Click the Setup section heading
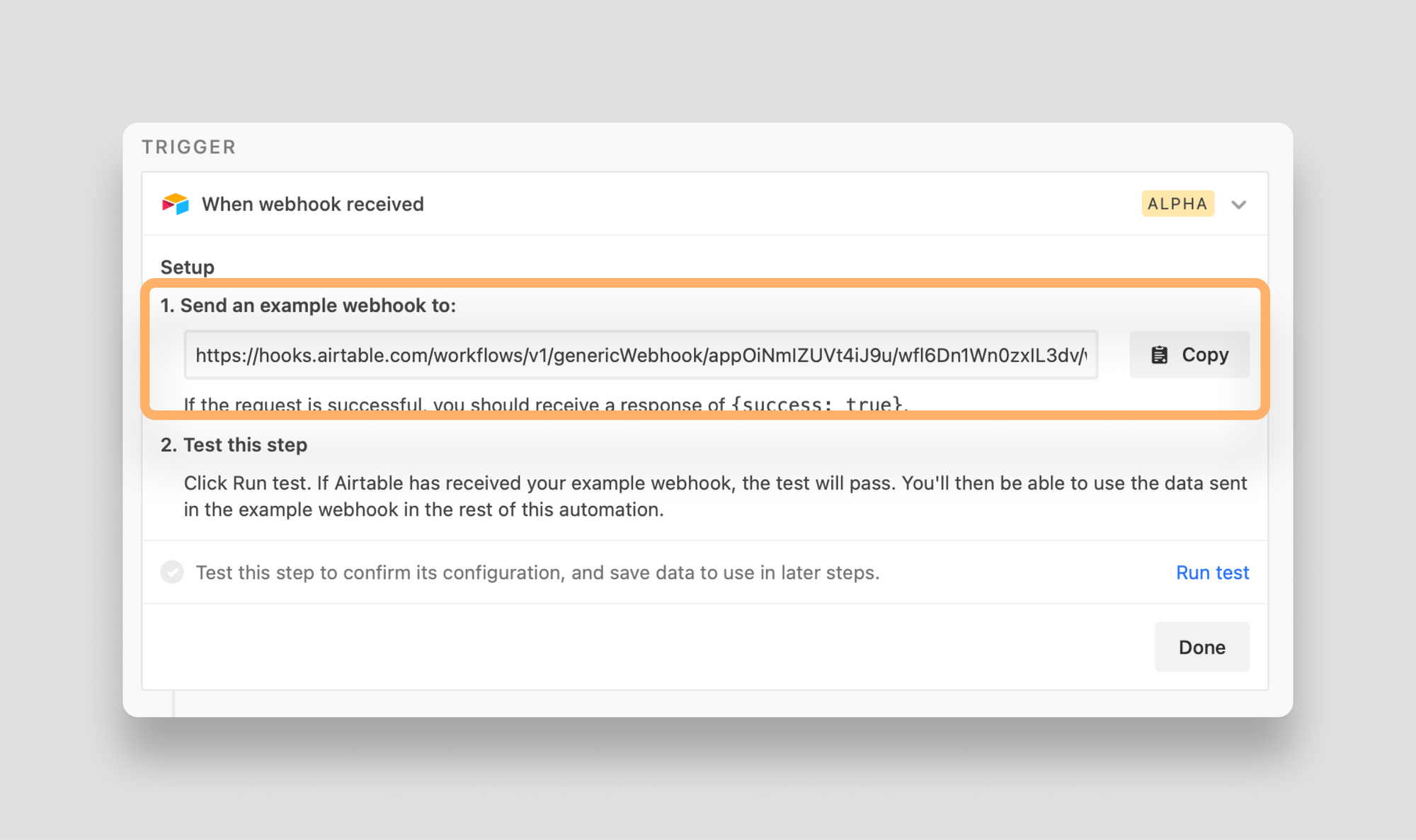The image size is (1416, 840). (x=188, y=267)
